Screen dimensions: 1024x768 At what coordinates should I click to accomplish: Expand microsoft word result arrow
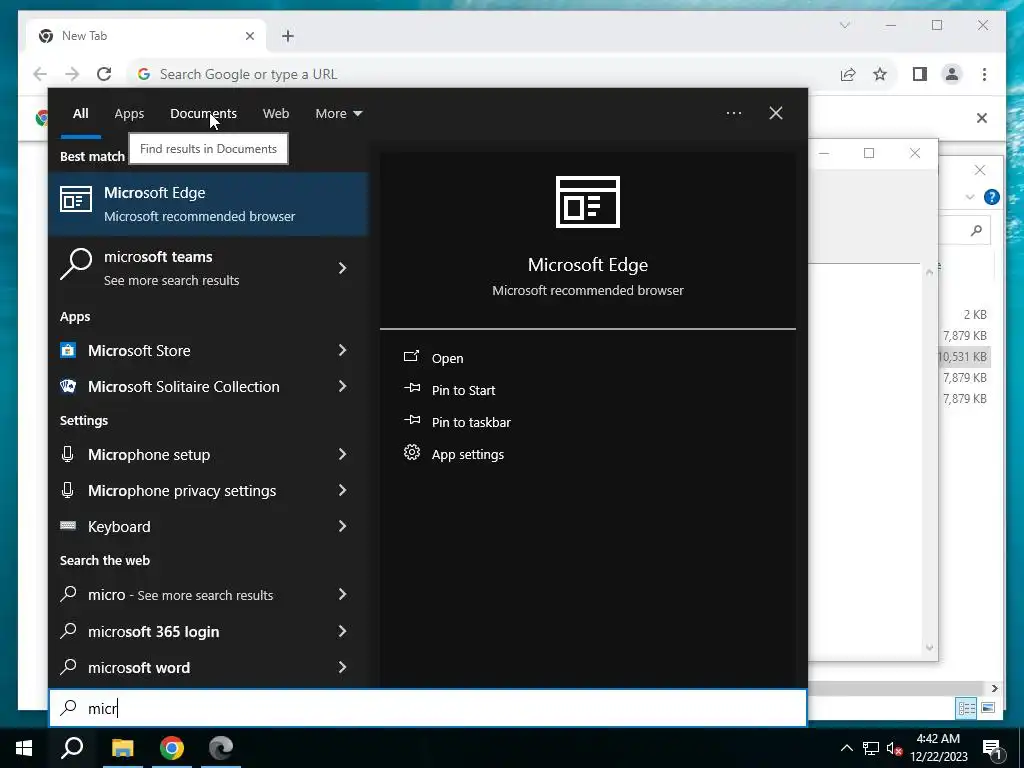coord(342,667)
